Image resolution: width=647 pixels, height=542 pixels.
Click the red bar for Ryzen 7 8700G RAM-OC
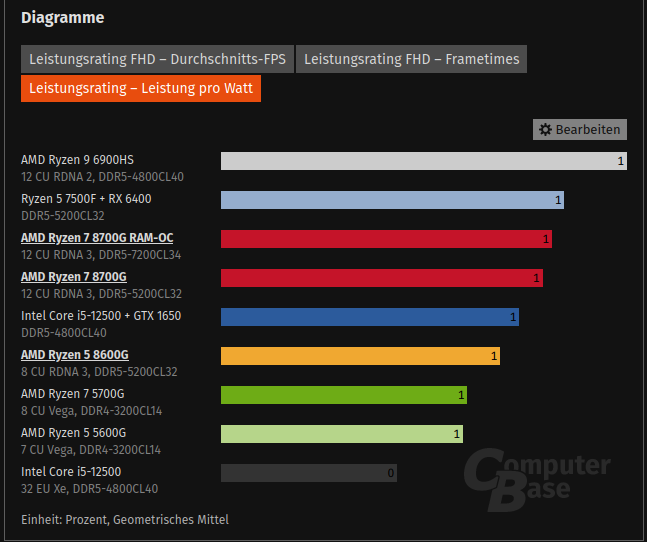386,239
